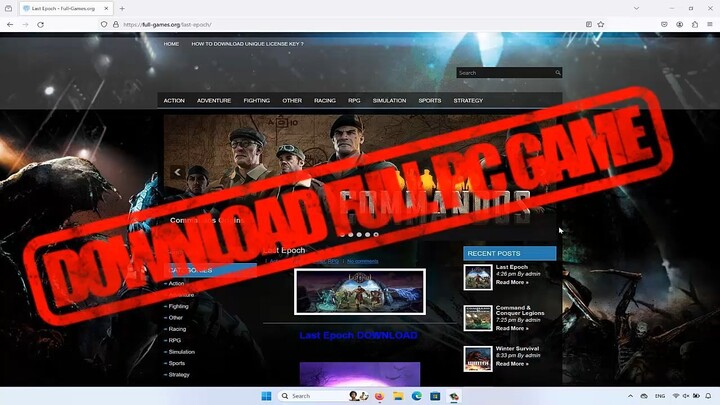Viewport: 720px width, 405px height.
Task: Click Read More under Last Epoch post
Action: [512, 282]
